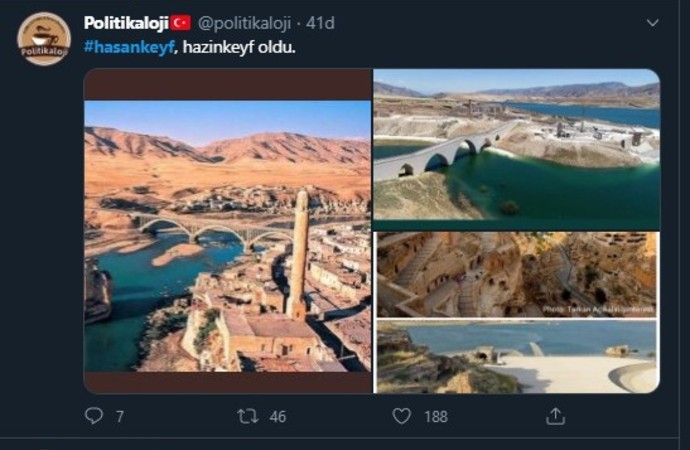Image resolution: width=690 pixels, height=450 pixels.
Task: Reply to the tweet via speech bubble icon
Action: (x=94, y=415)
